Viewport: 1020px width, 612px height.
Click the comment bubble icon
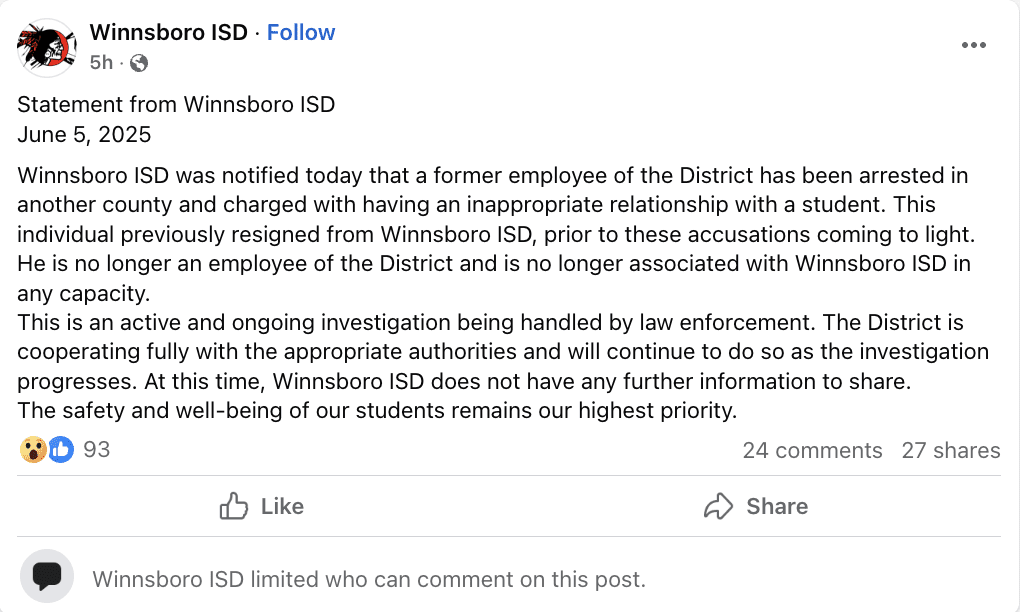click(47, 576)
